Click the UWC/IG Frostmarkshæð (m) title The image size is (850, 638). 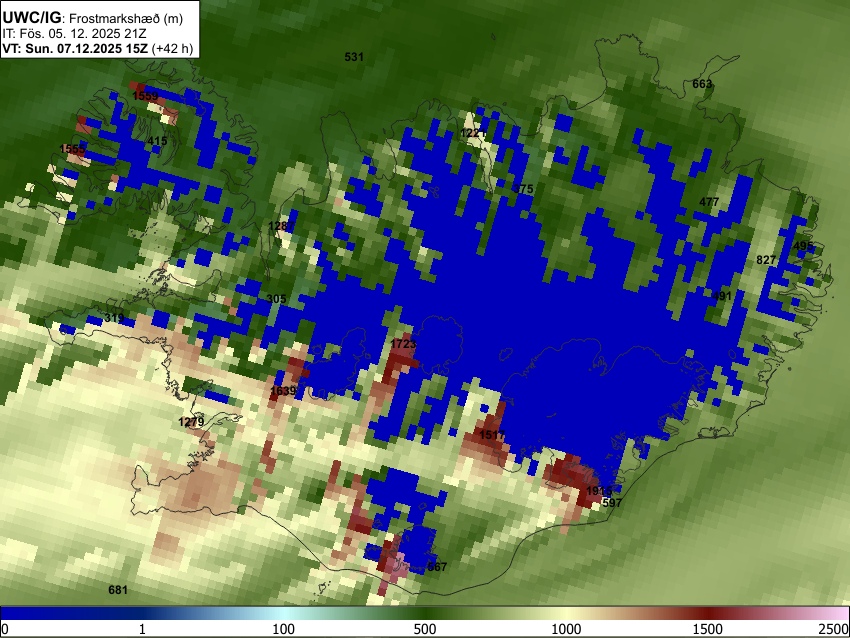(x=93, y=18)
